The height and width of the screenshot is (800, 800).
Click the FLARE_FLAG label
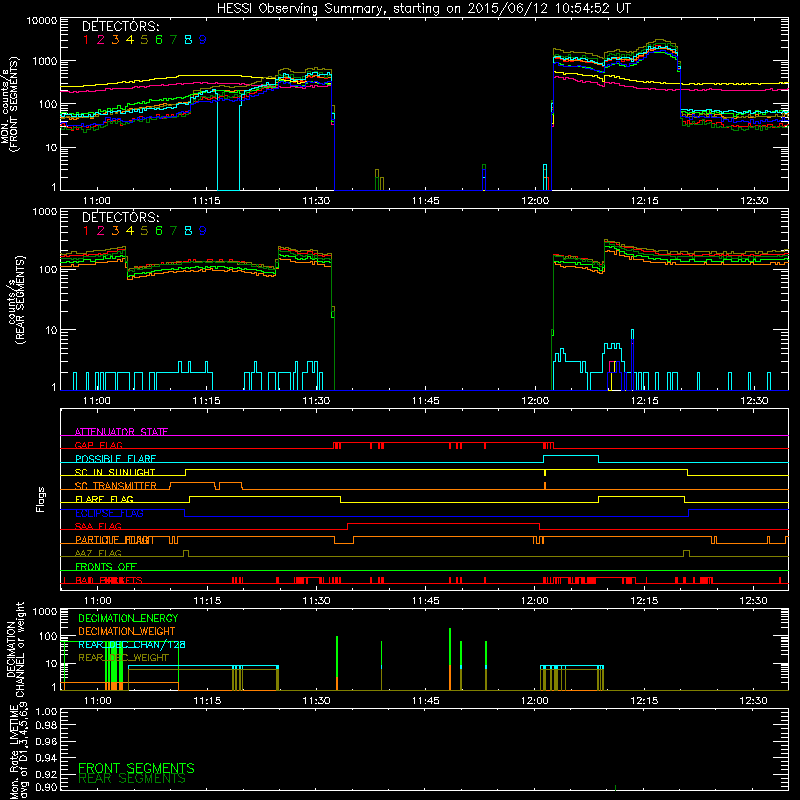(104, 499)
